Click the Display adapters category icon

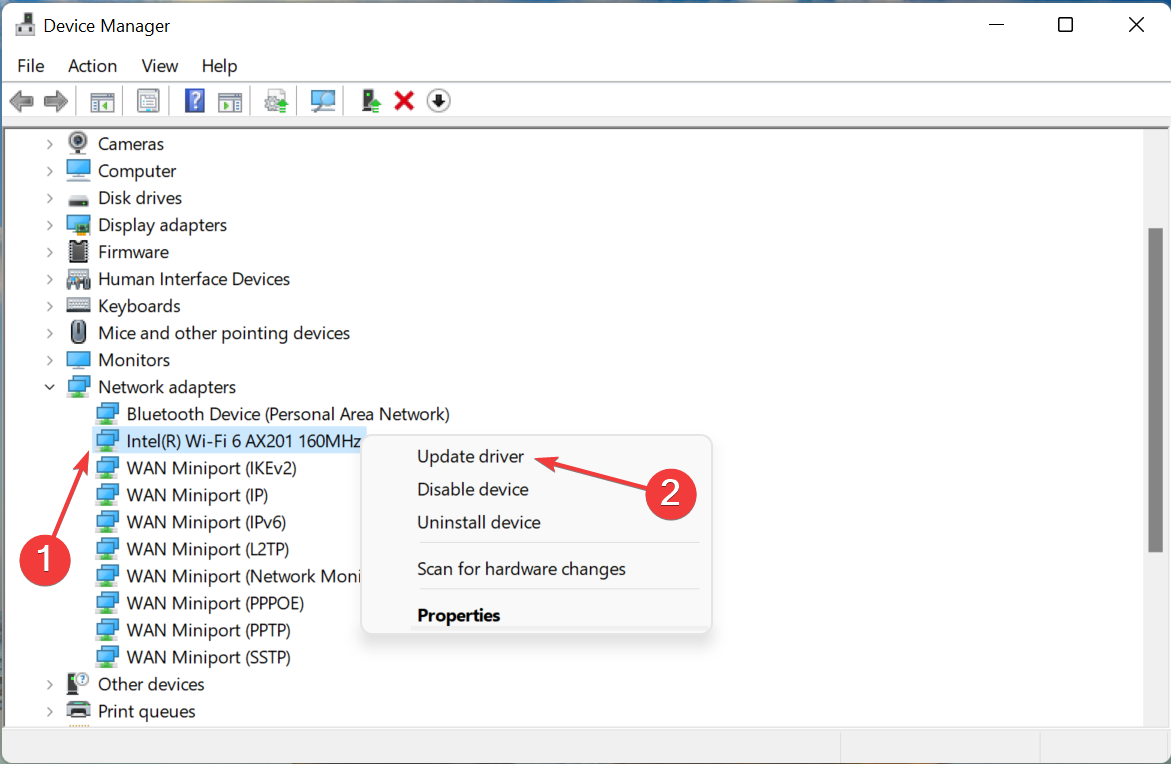[x=78, y=225]
